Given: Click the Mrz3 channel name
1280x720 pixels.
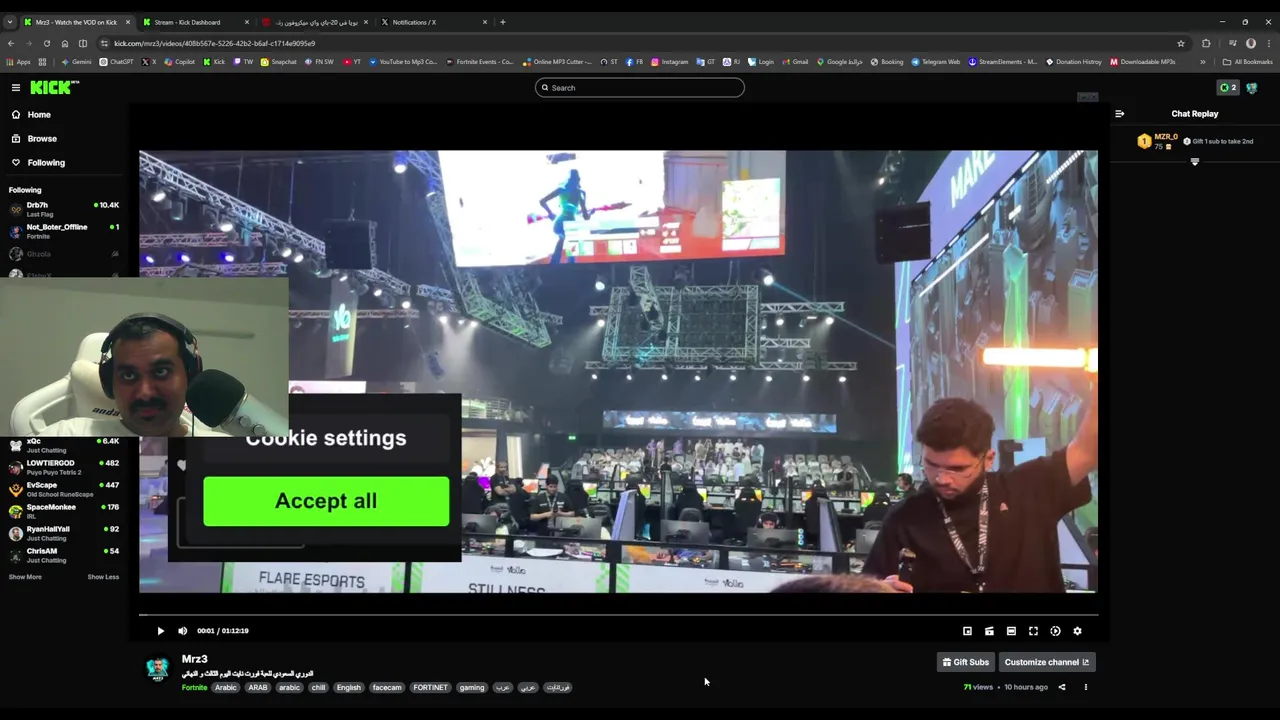Looking at the screenshot, I should [x=194, y=659].
